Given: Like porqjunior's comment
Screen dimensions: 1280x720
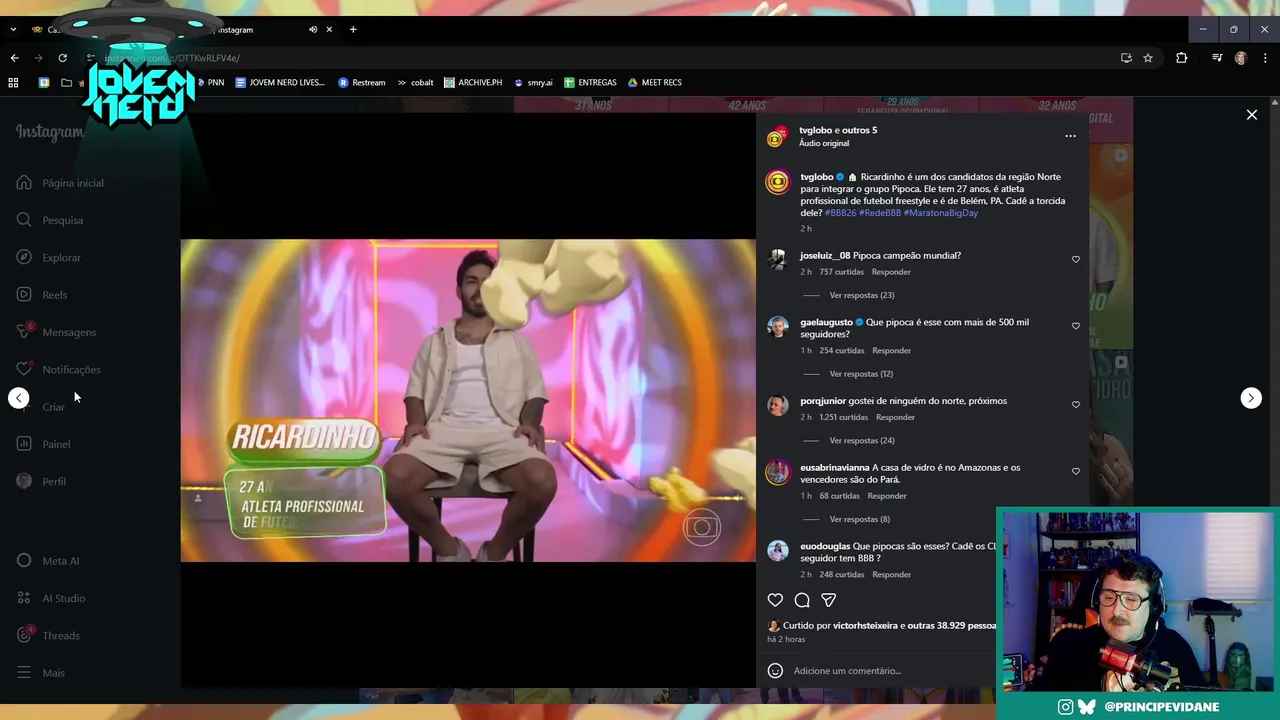Looking at the screenshot, I should pyautogui.click(x=1076, y=405).
